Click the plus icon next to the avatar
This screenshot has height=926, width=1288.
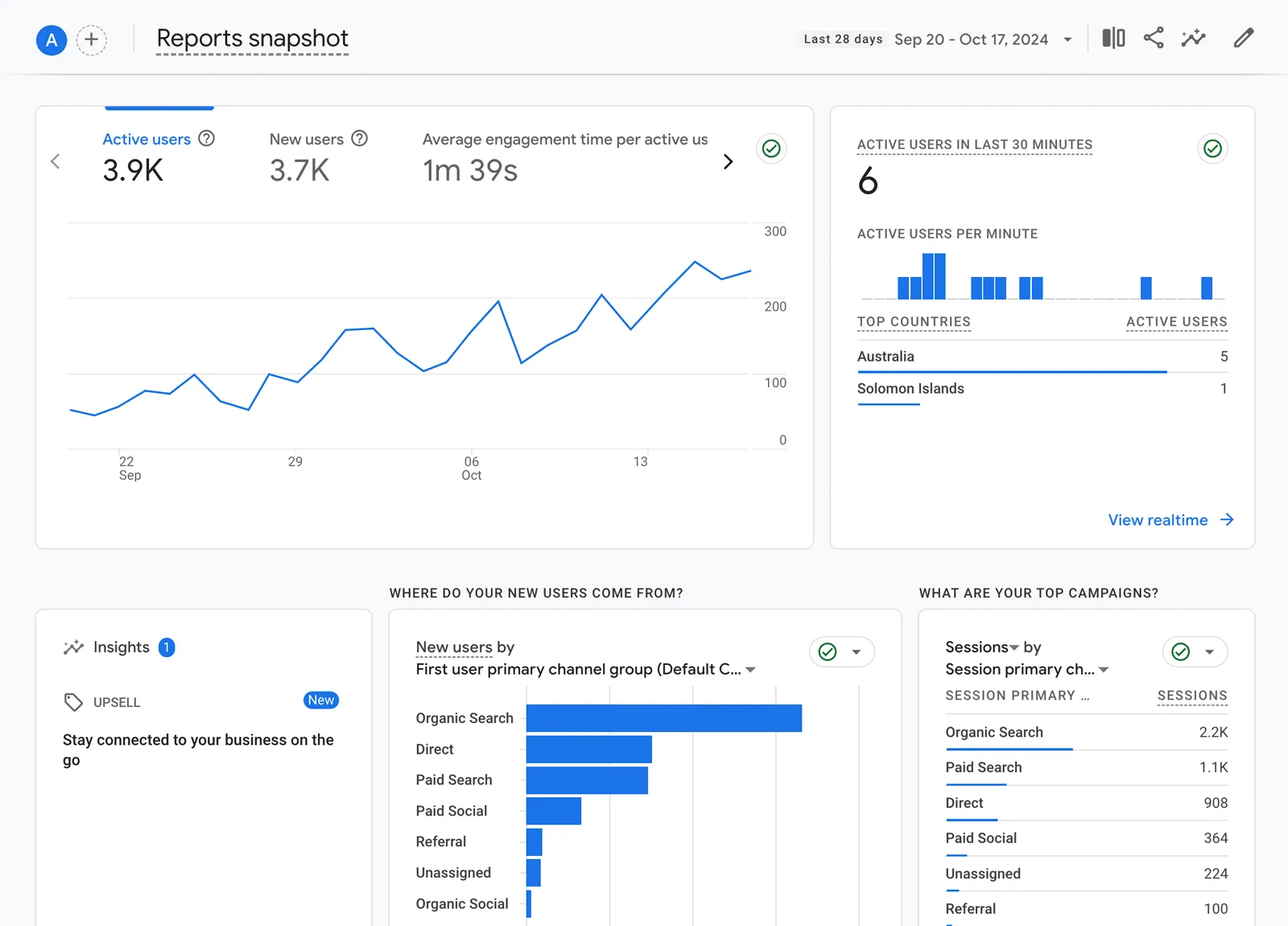click(92, 39)
